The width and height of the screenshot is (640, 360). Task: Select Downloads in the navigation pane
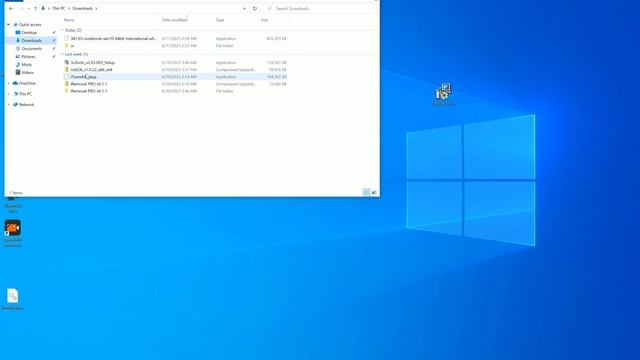pos(31,40)
